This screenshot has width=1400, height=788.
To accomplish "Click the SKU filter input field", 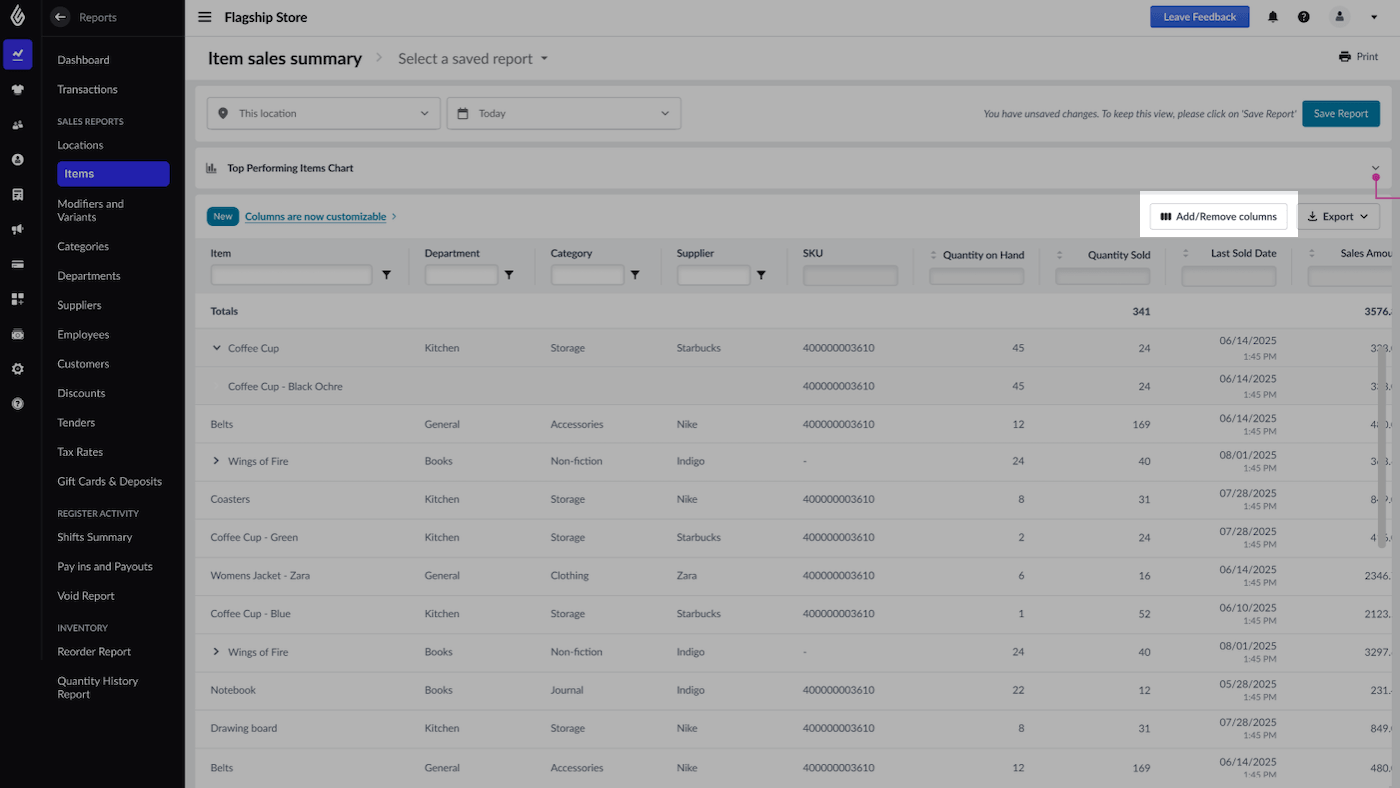I will [850, 275].
